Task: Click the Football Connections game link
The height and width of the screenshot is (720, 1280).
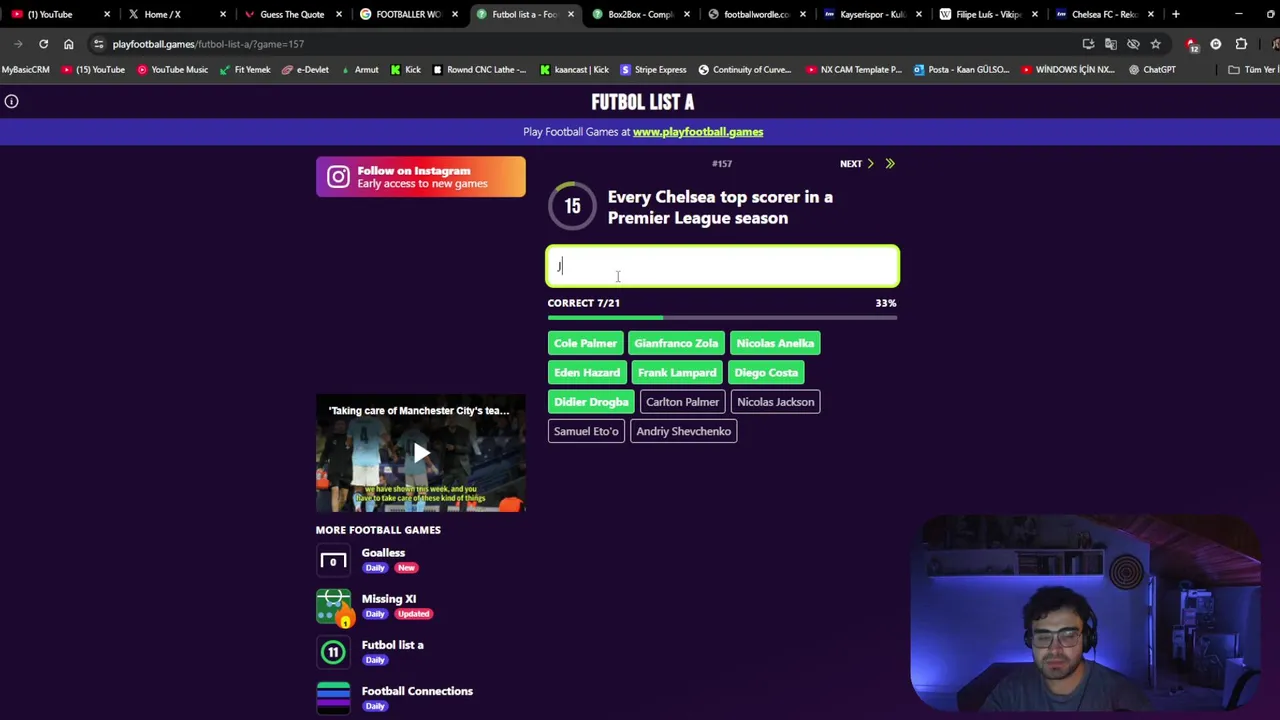Action: [x=417, y=691]
